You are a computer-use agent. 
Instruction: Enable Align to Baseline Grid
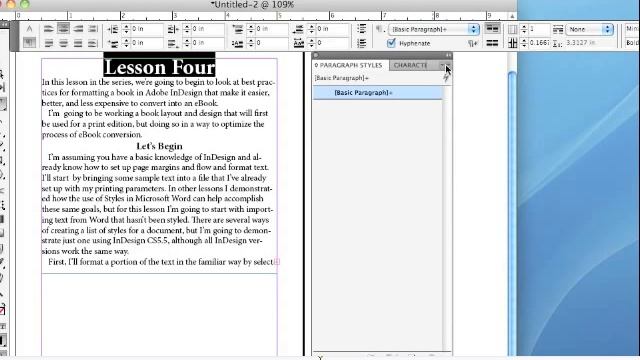click(492, 43)
